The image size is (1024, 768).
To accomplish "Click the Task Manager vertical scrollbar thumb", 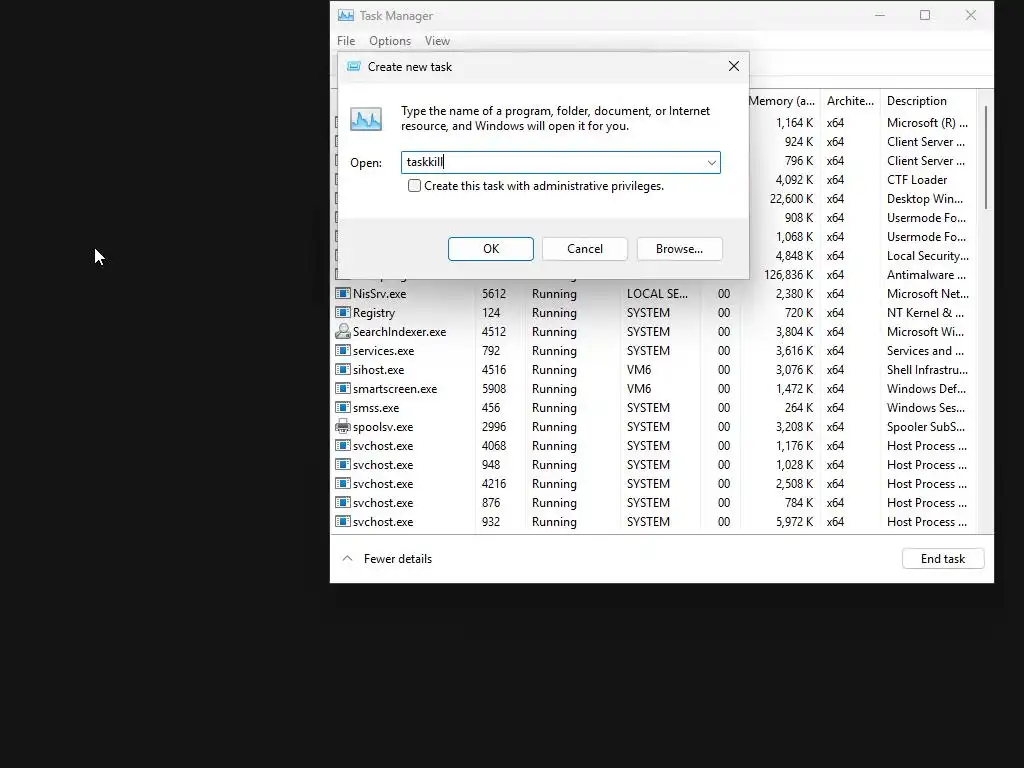I will coord(985,158).
